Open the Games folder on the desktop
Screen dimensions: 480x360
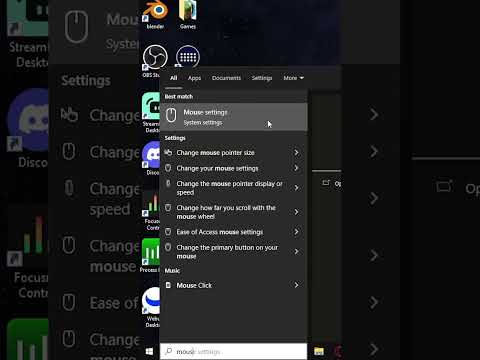click(x=188, y=12)
